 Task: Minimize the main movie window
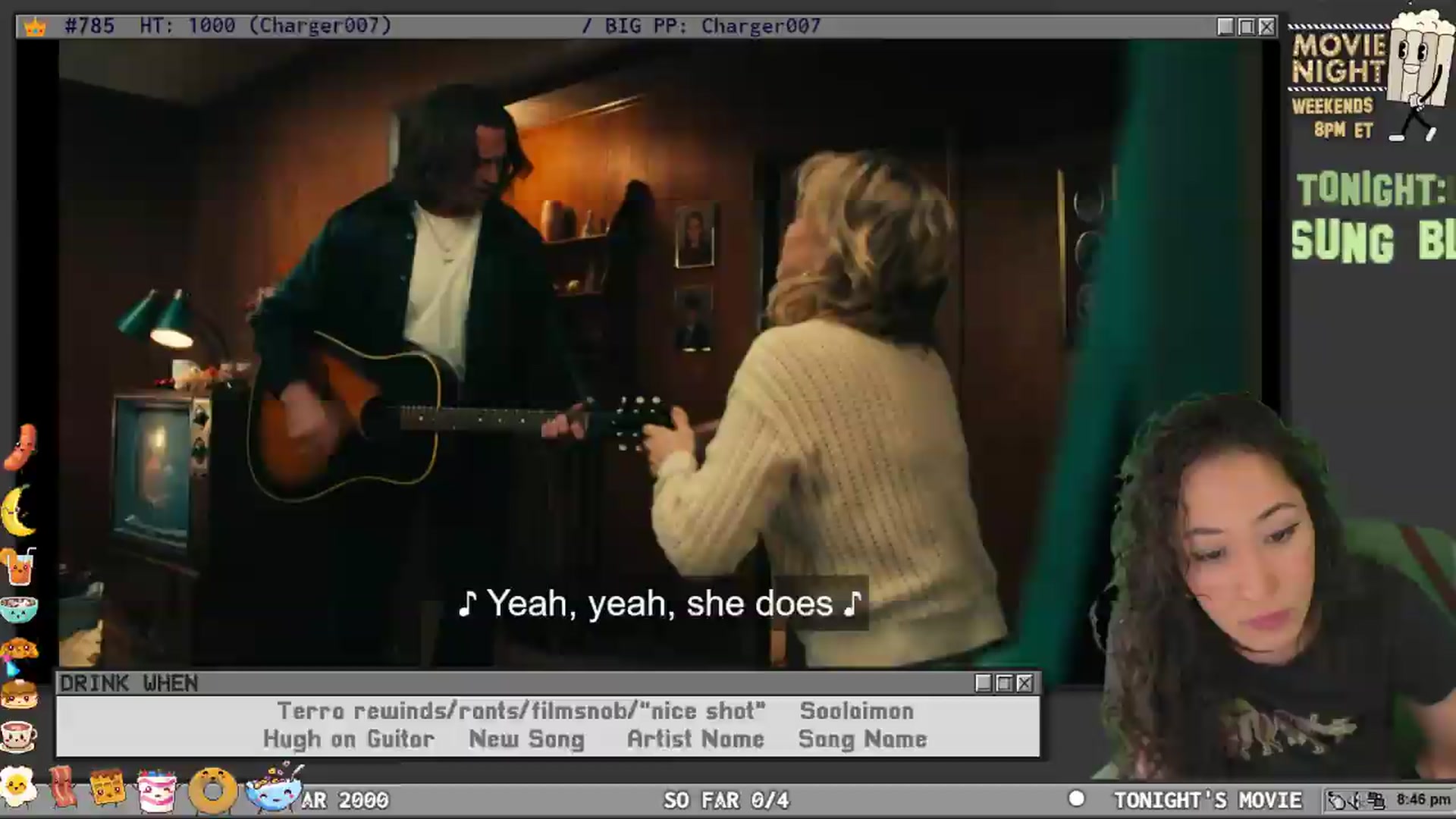pos(1225,27)
